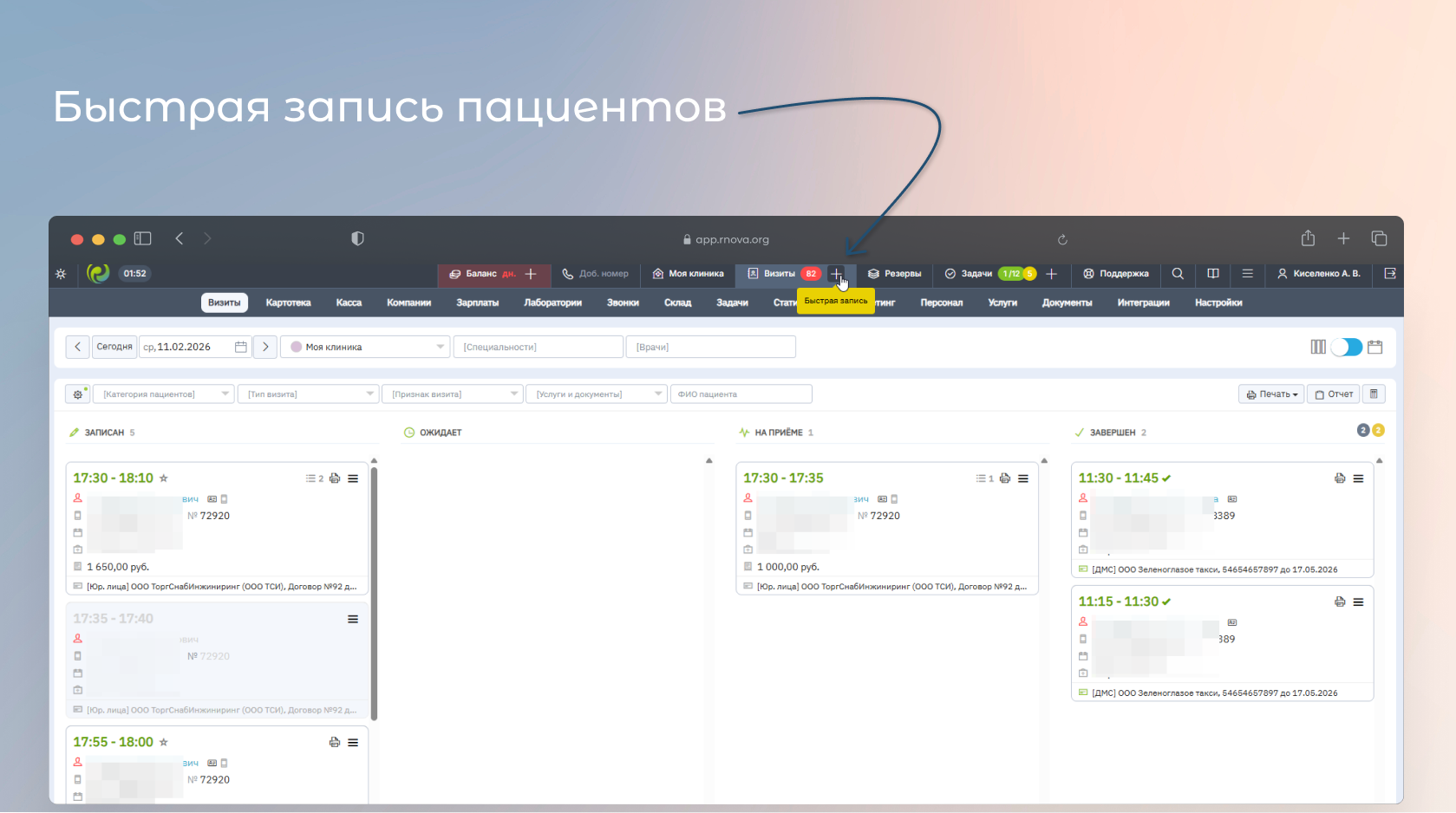Open hamburger menu on 17:30 - 17:35 visit
The image size is (1456, 813).
[1023, 478]
